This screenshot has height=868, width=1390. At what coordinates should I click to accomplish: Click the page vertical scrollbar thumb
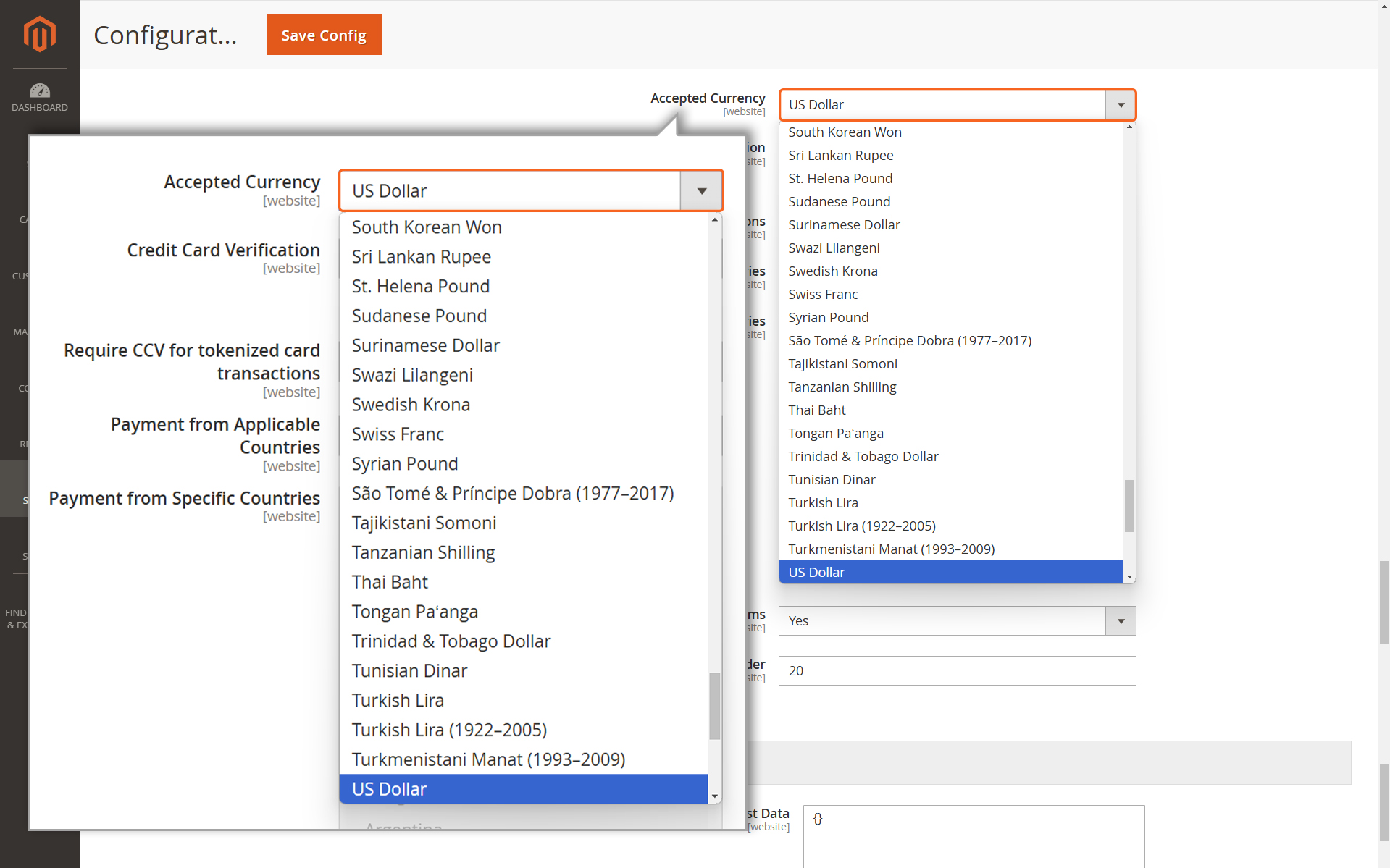point(1384,602)
